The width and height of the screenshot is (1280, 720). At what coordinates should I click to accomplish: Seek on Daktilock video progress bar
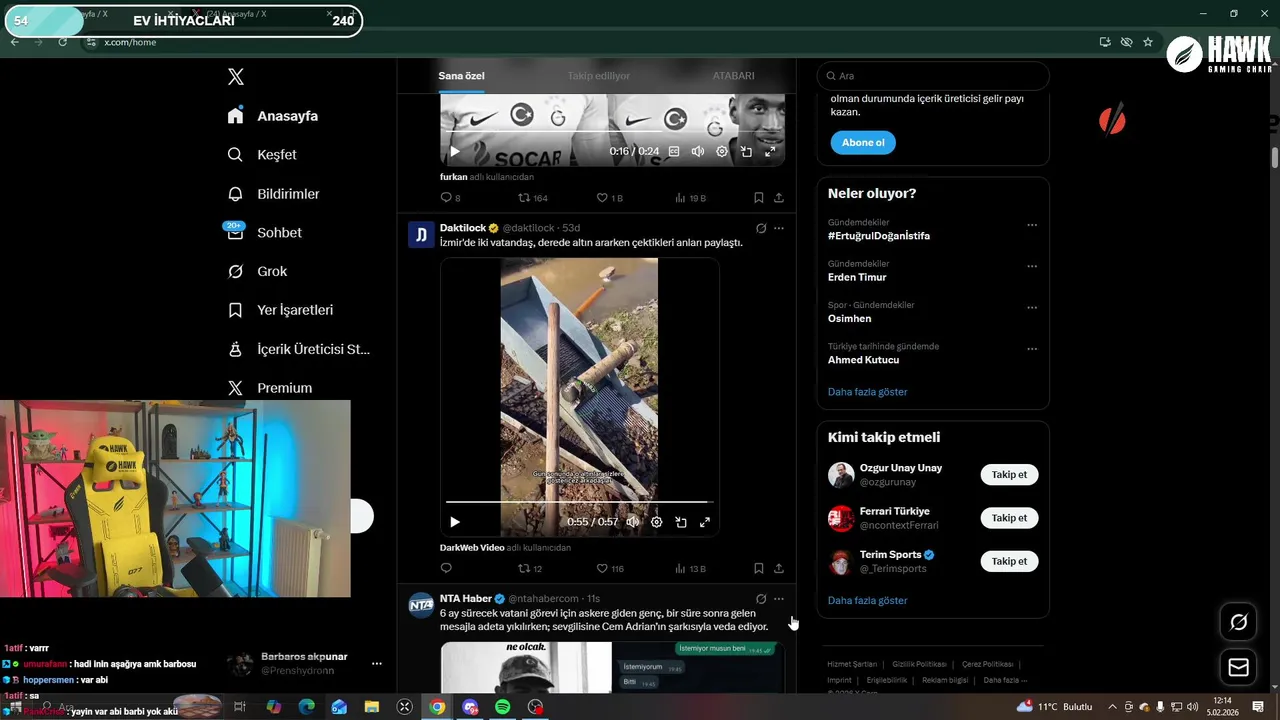579,501
